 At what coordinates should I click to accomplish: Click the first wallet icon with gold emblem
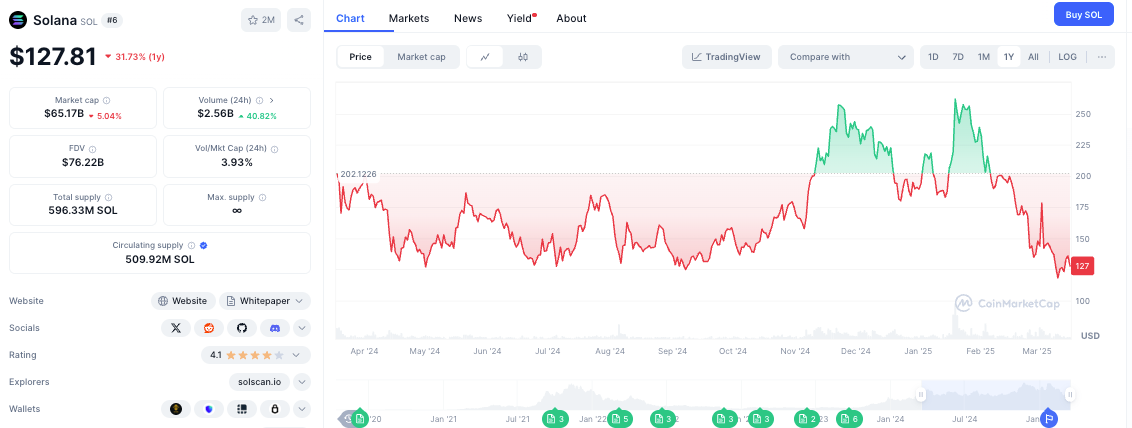[176, 409]
